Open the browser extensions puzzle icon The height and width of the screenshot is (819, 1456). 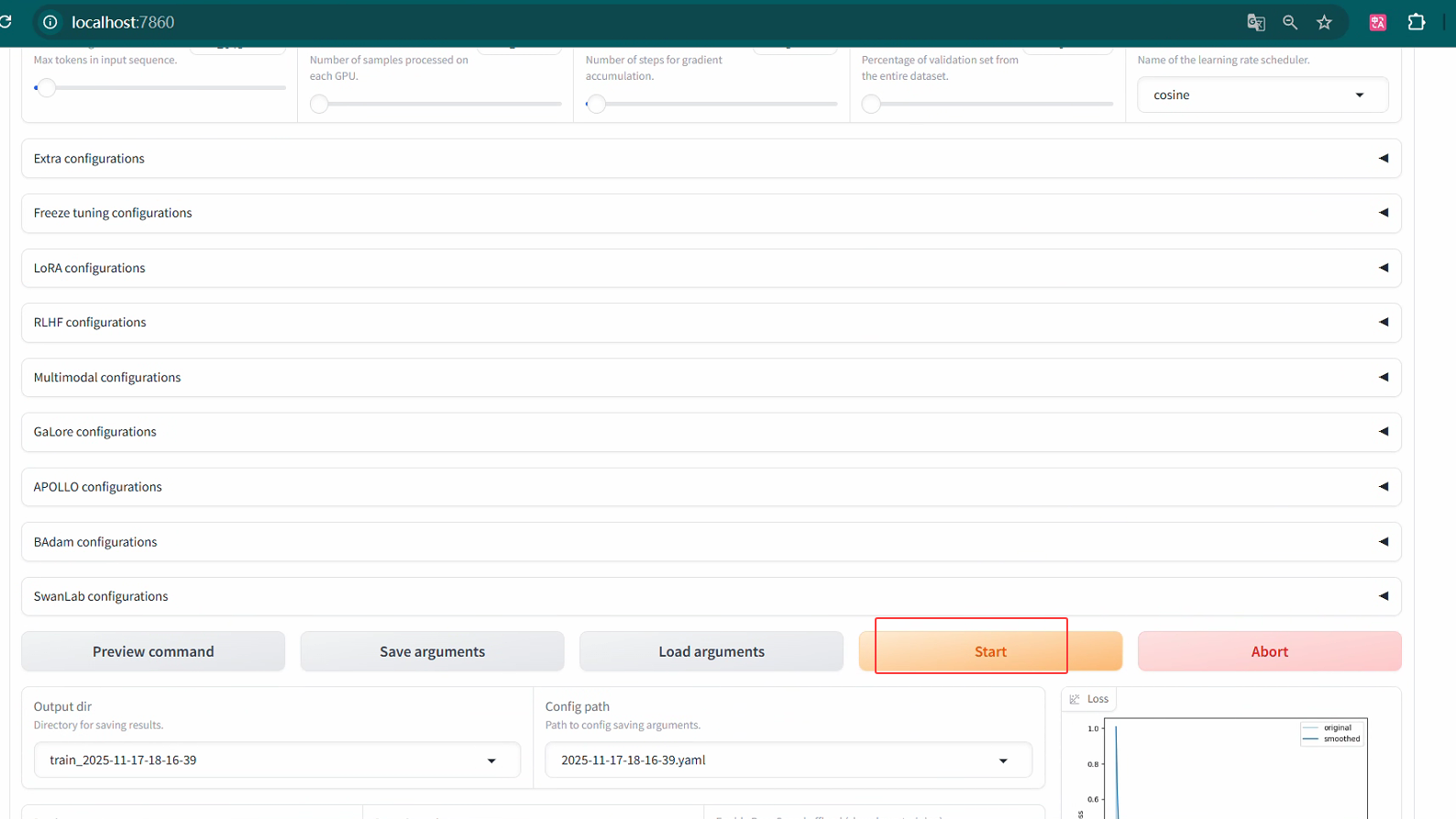pos(1417,22)
